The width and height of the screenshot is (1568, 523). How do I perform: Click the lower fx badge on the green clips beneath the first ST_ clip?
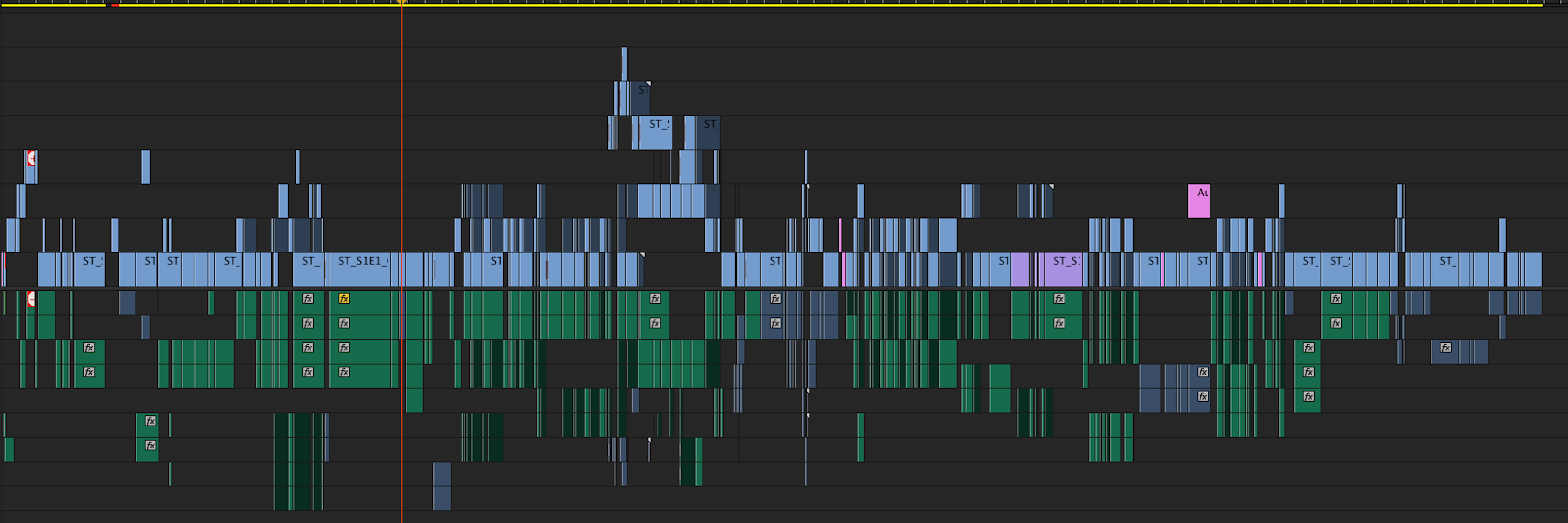(89, 372)
